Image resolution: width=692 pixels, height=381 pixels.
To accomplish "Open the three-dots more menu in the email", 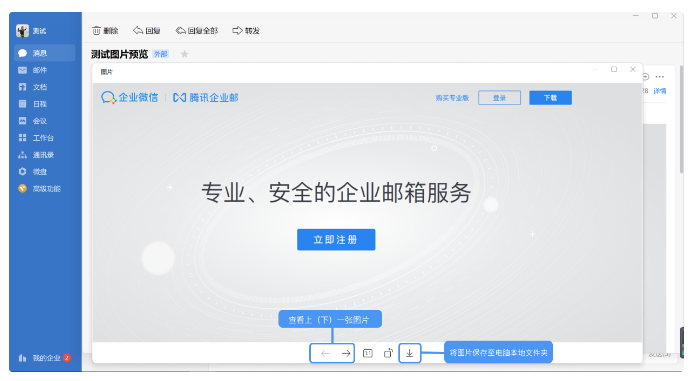I will [660, 77].
